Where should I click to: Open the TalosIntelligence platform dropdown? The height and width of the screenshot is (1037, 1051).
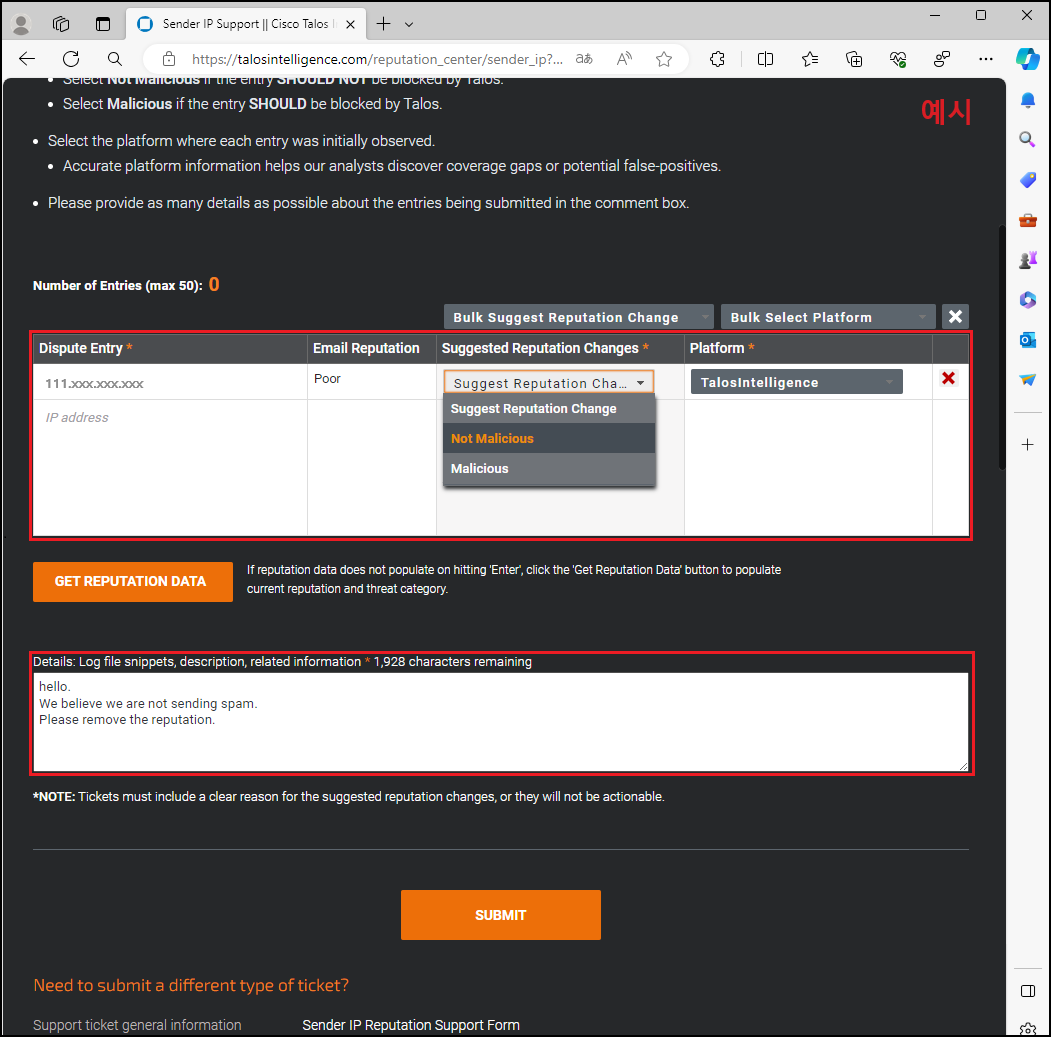coord(796,382)
